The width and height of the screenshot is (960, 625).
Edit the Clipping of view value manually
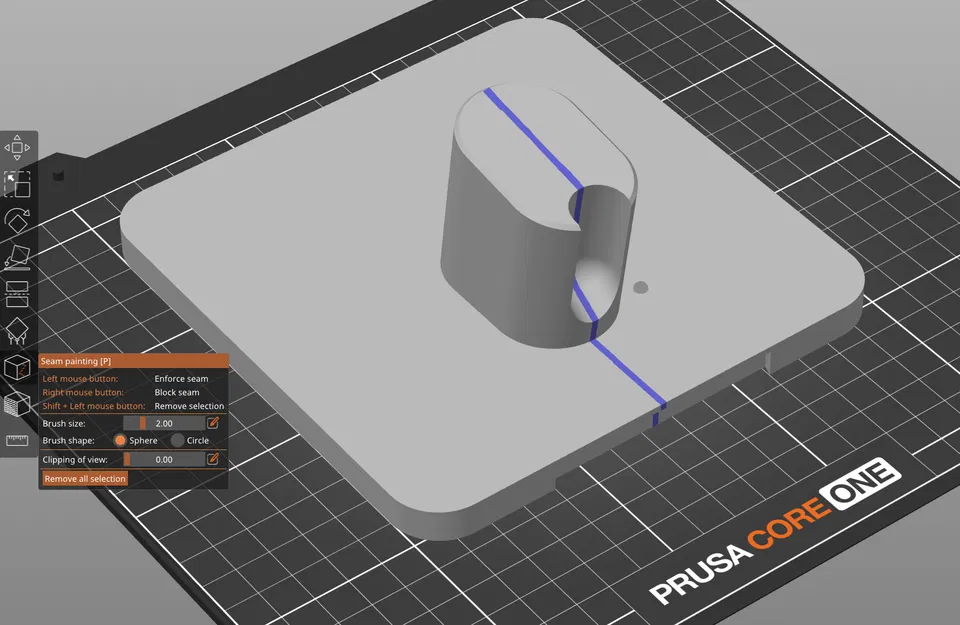pyautogui.click(x=213, y=459)
